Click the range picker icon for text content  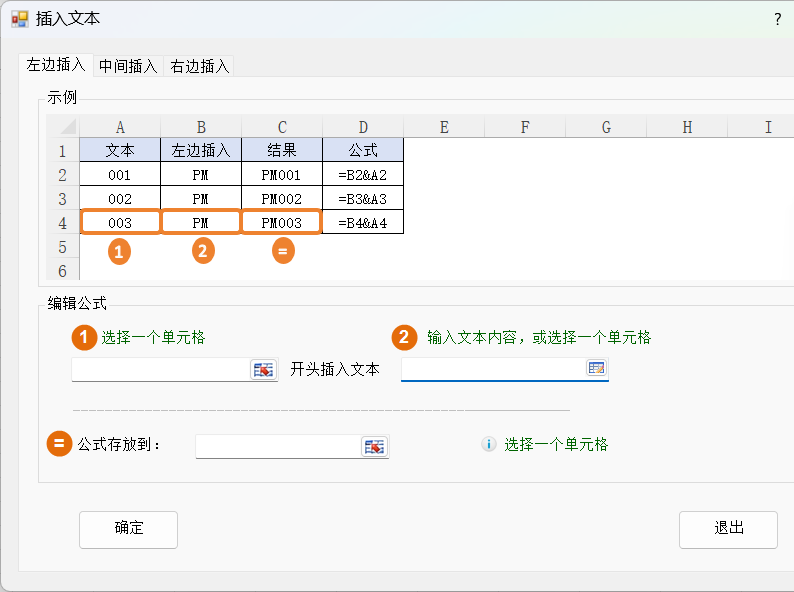tap(596, 368)
